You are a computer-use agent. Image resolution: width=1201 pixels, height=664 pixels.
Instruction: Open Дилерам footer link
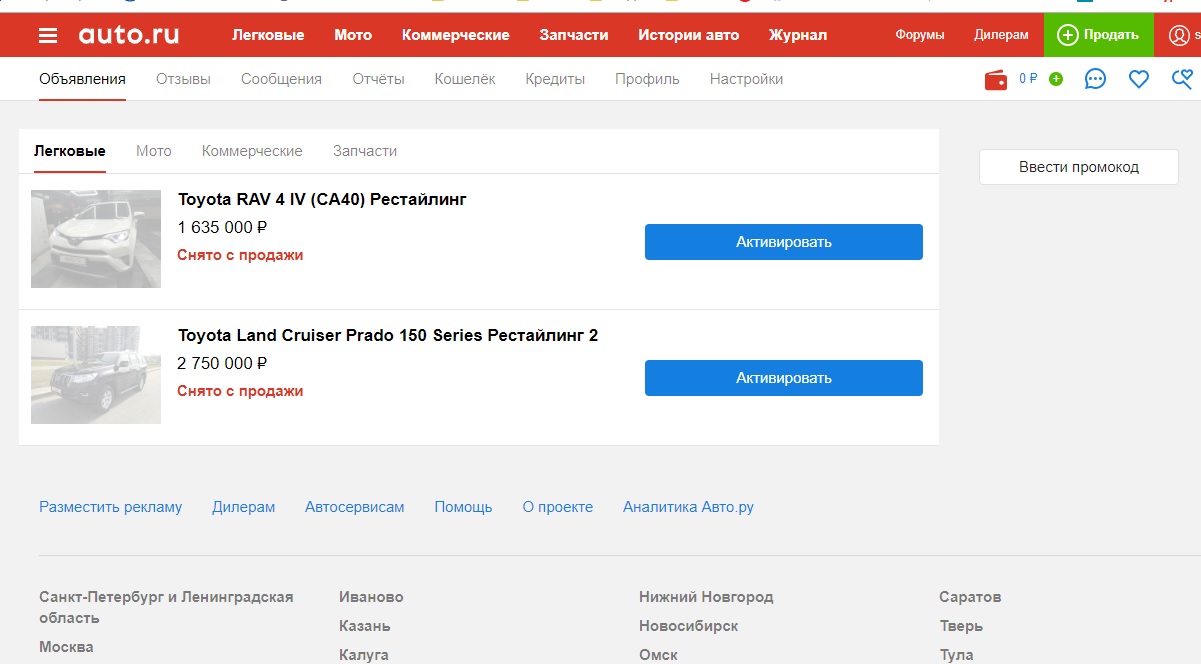(x=243, y=507)
